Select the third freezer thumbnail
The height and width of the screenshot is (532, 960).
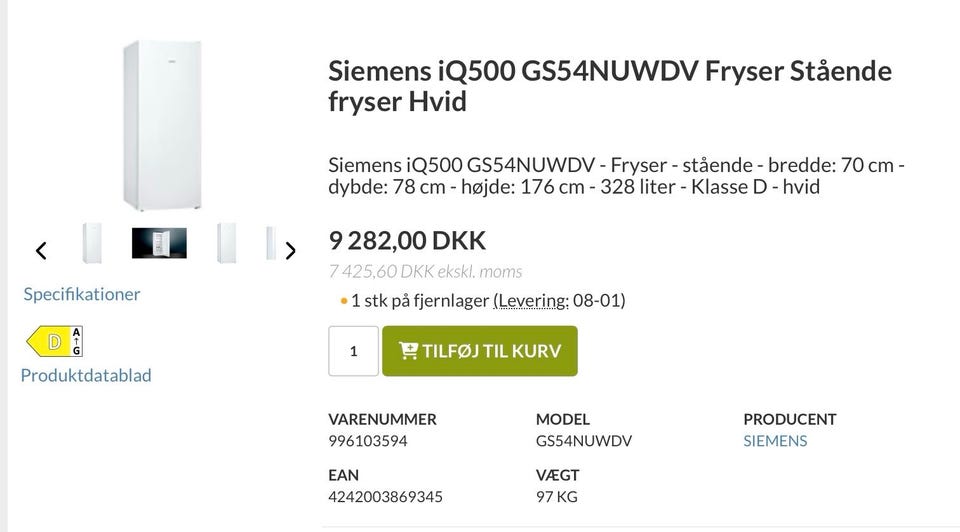227,243
